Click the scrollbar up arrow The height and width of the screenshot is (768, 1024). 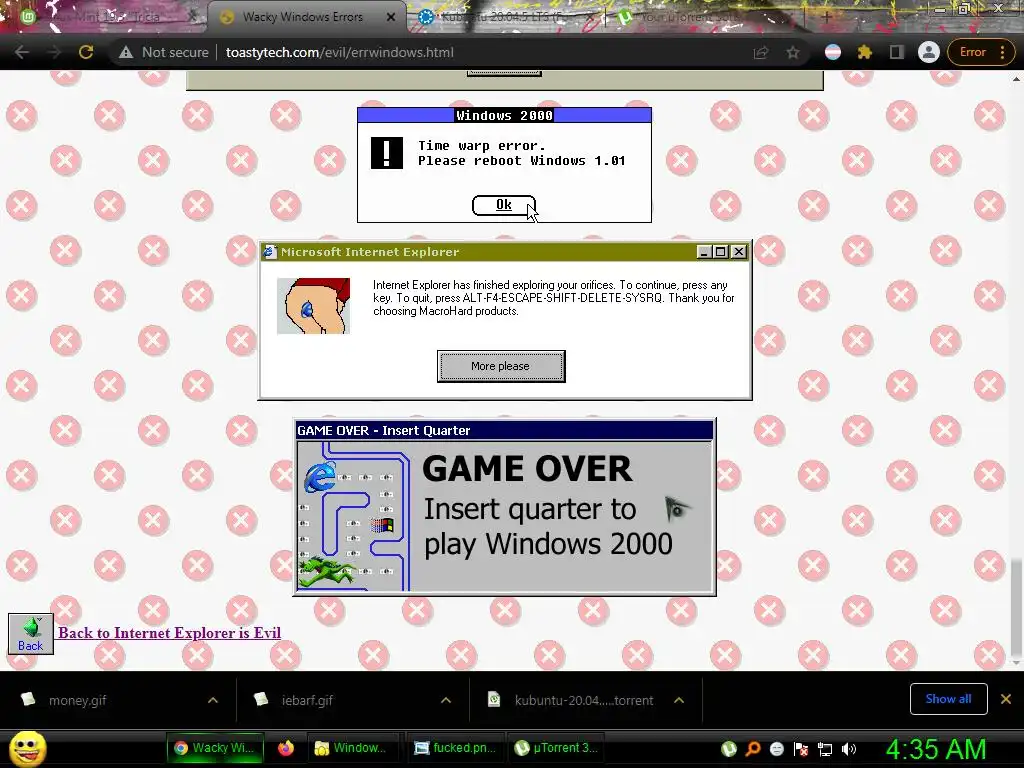point(1016,78)
